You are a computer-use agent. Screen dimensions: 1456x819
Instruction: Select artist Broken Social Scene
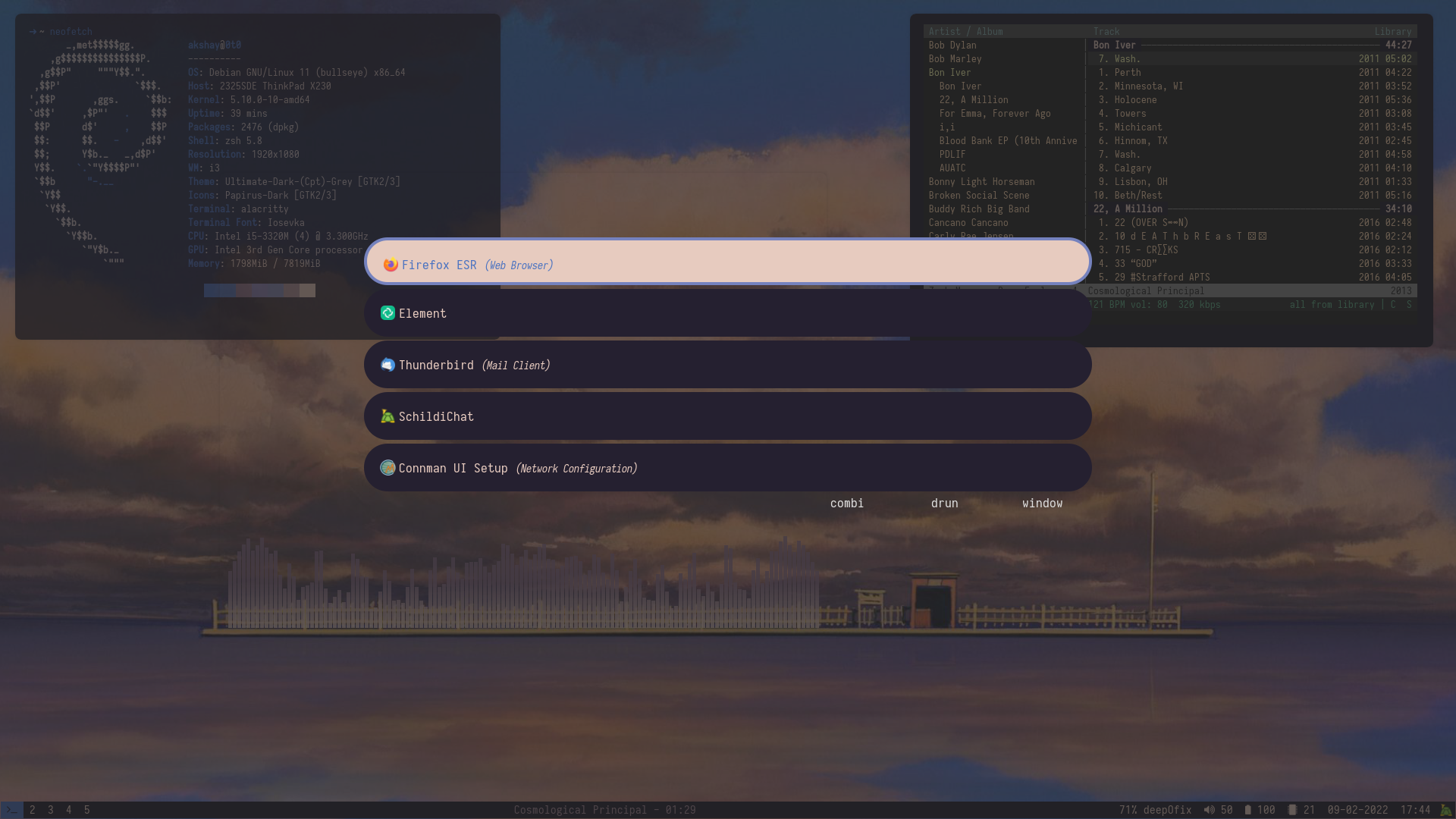point(979,196)
